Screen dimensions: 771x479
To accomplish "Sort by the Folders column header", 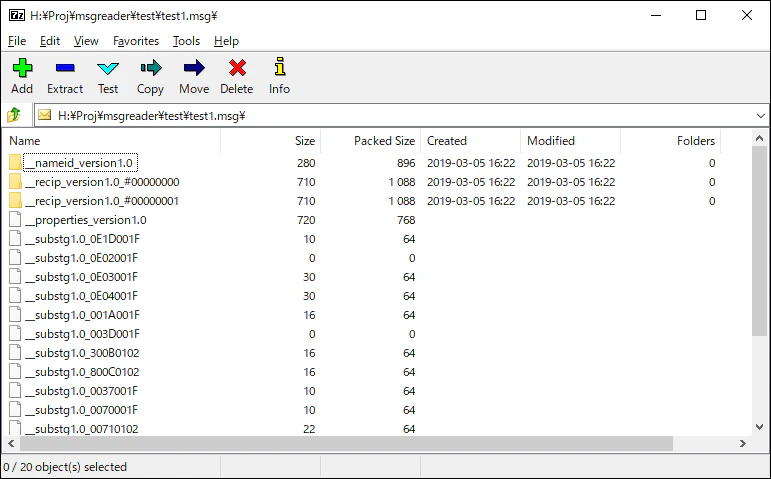I will (x=671, y=141).
